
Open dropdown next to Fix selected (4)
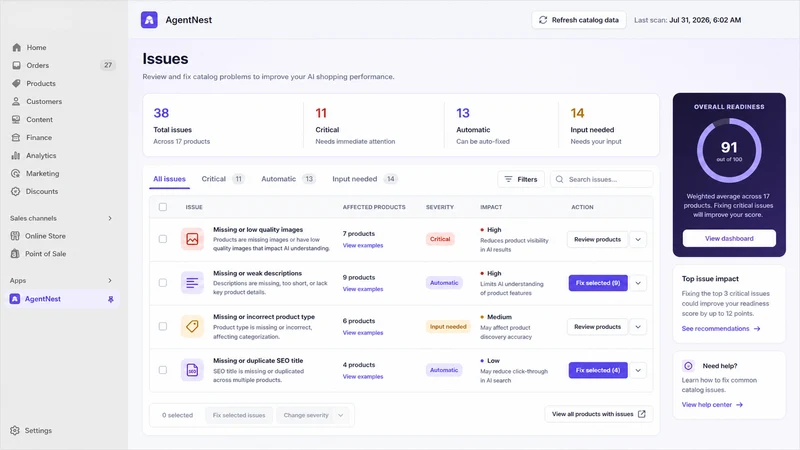click(638, 370)
